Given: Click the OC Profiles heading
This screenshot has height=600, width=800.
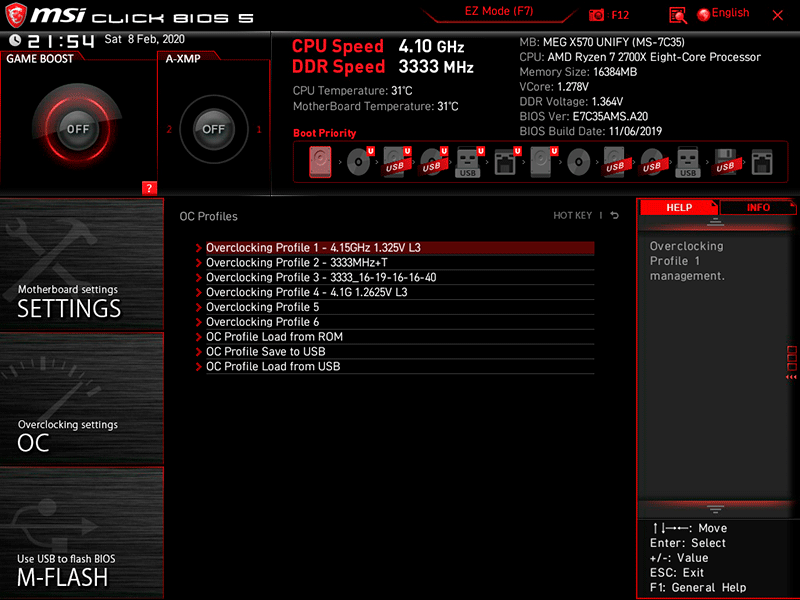Looking at the screenshot, I should tap(208, 216).
